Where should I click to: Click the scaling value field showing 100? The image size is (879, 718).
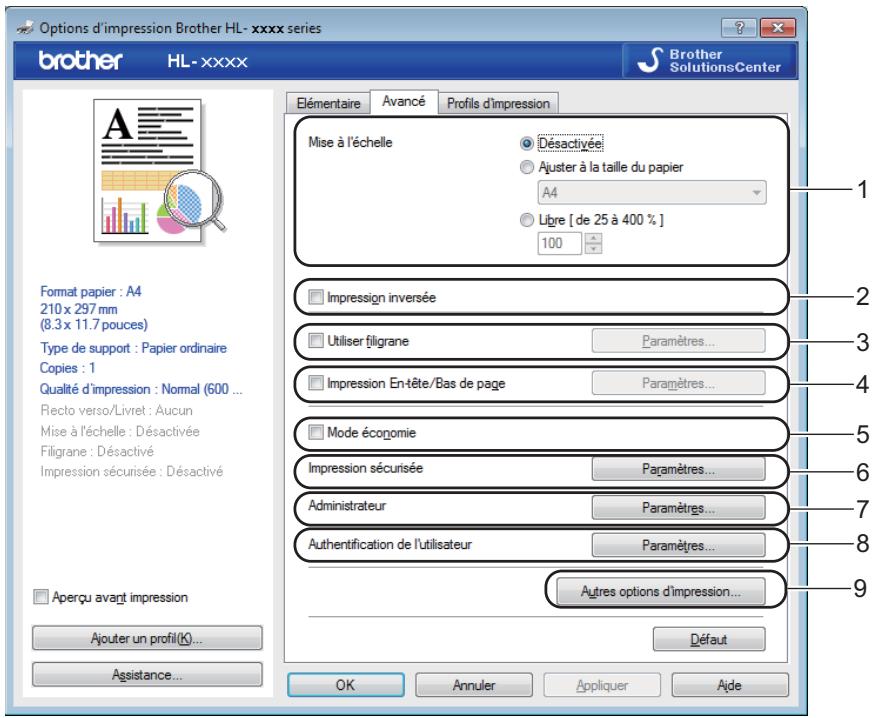559,243
